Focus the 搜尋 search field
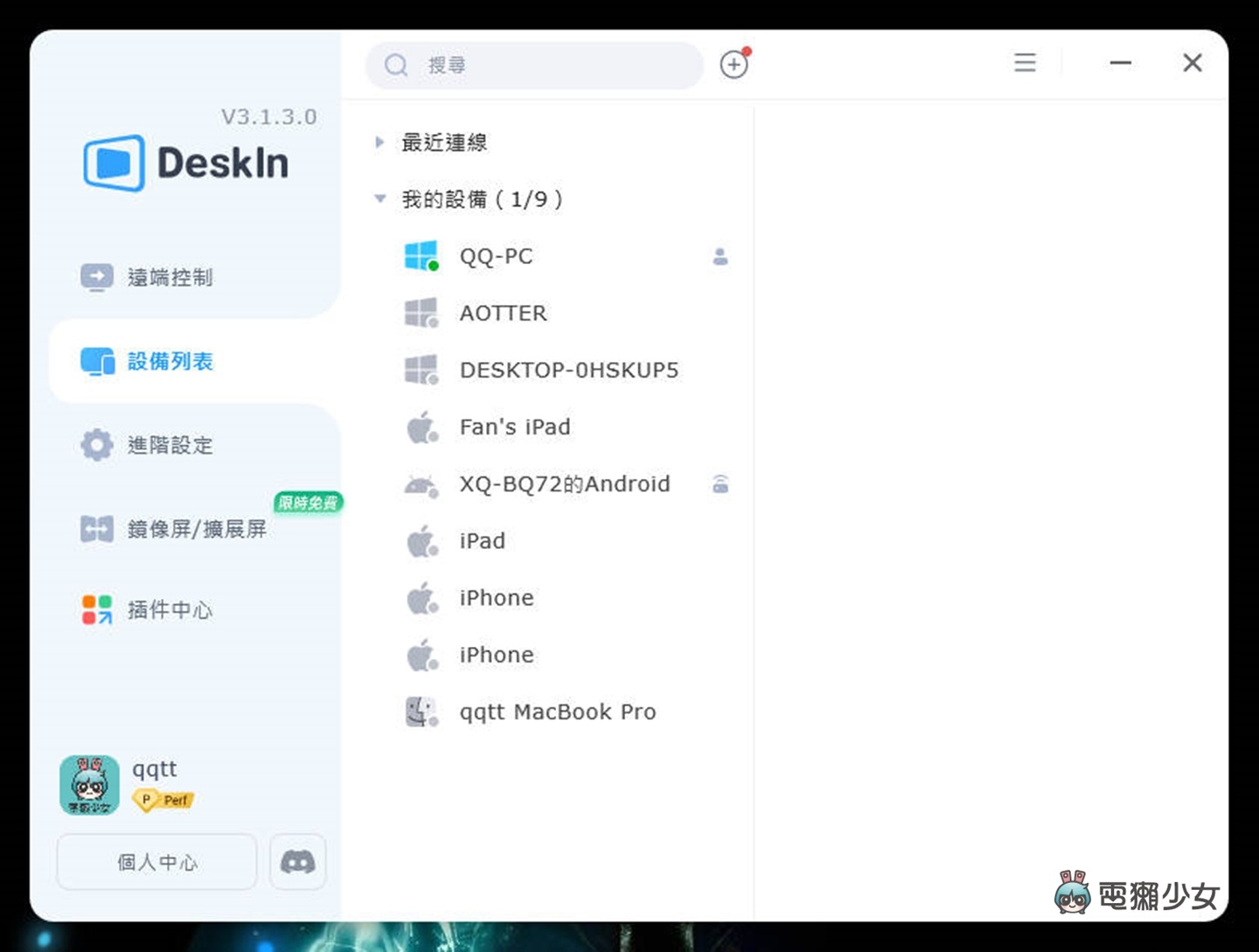This screenshot has width=1259, height=952. click(534, 66)
